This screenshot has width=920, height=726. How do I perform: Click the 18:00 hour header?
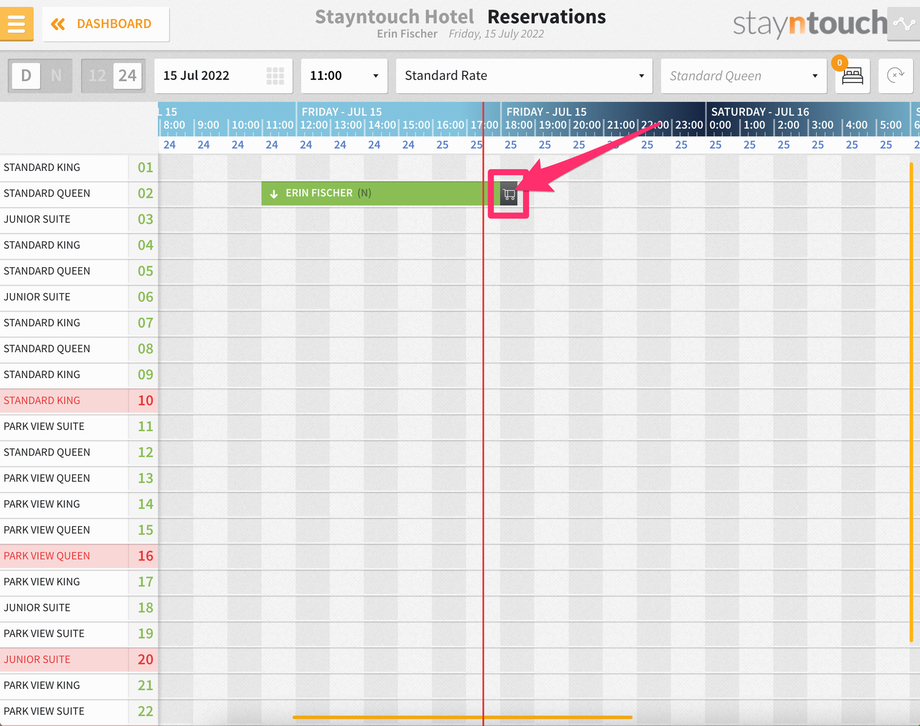(519, 126)
